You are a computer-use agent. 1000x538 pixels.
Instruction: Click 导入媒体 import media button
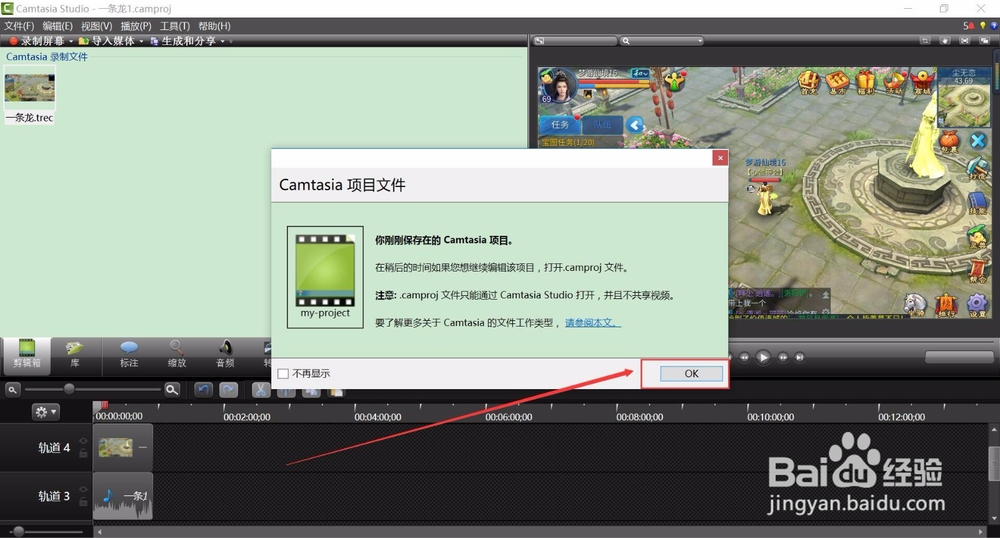point(107,41)
